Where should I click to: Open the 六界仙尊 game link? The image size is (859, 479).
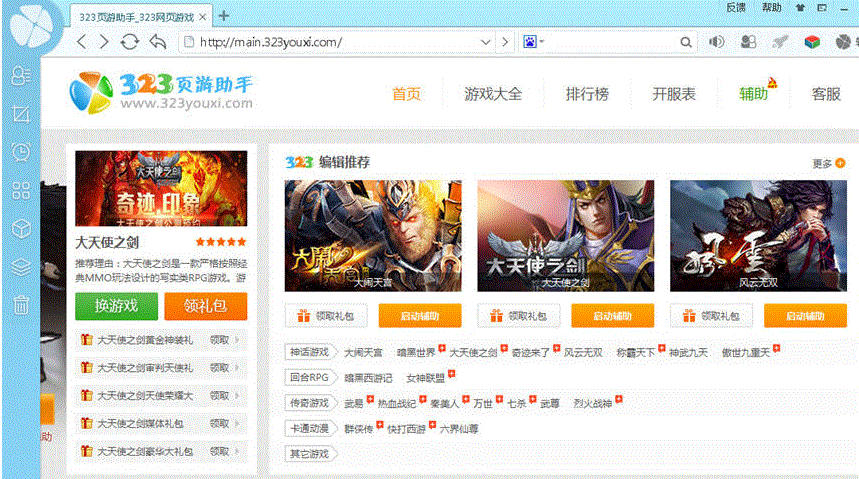tap(459, 429)
